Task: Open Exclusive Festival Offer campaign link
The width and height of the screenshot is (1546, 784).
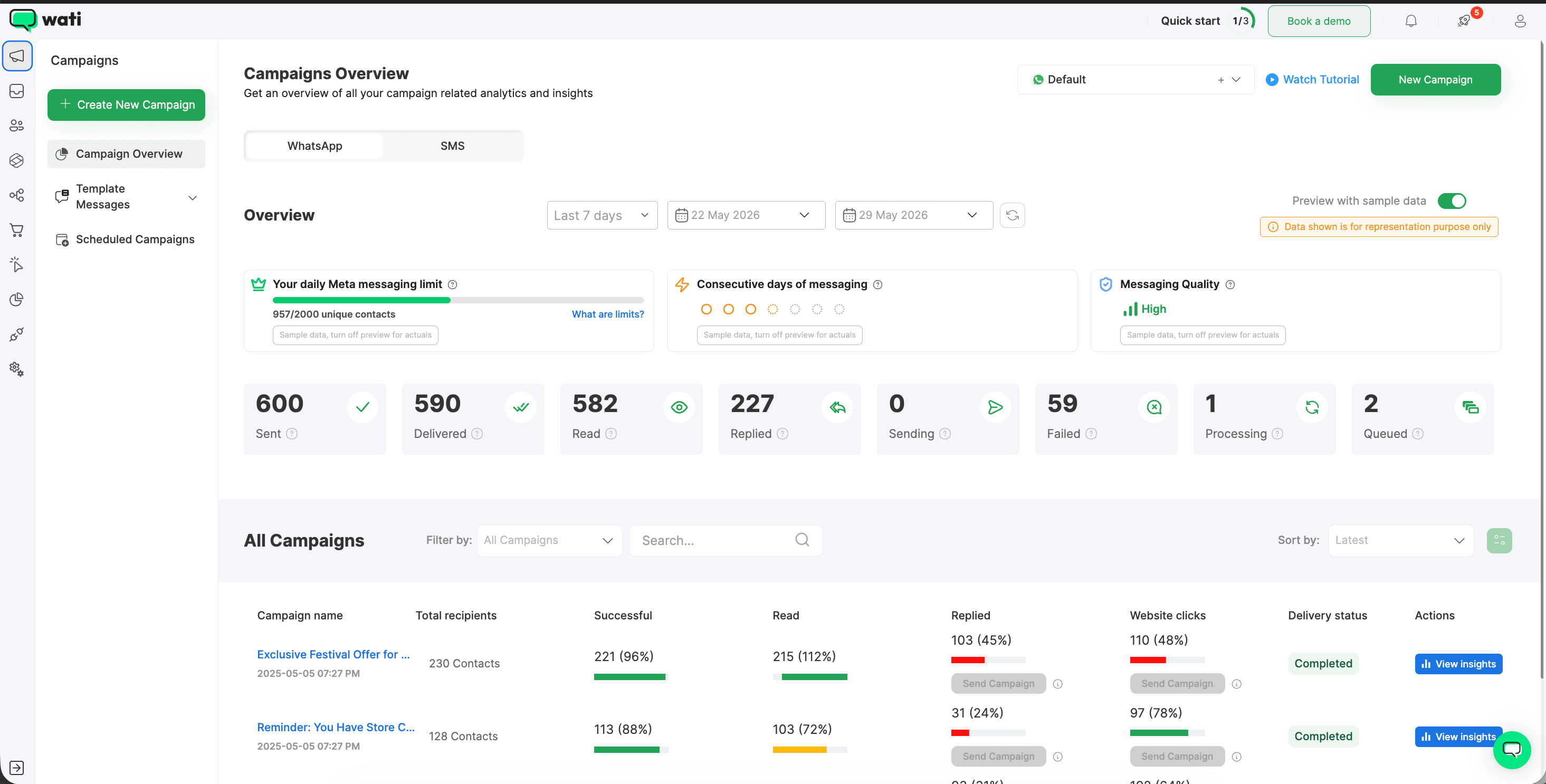Action: click(x=333, y=654)
